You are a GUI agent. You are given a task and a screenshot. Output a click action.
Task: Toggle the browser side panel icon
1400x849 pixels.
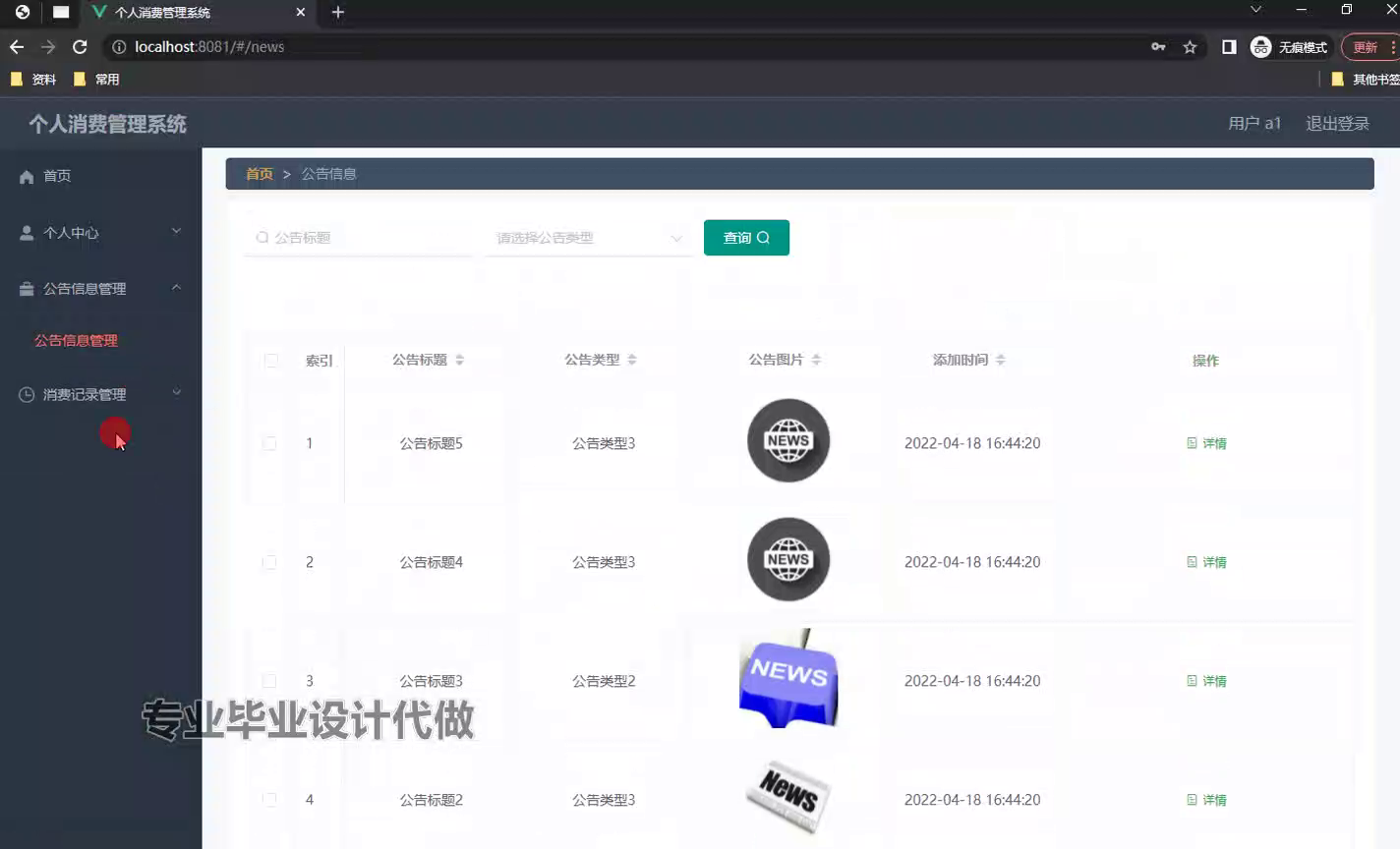click(x=1229, y=47)
